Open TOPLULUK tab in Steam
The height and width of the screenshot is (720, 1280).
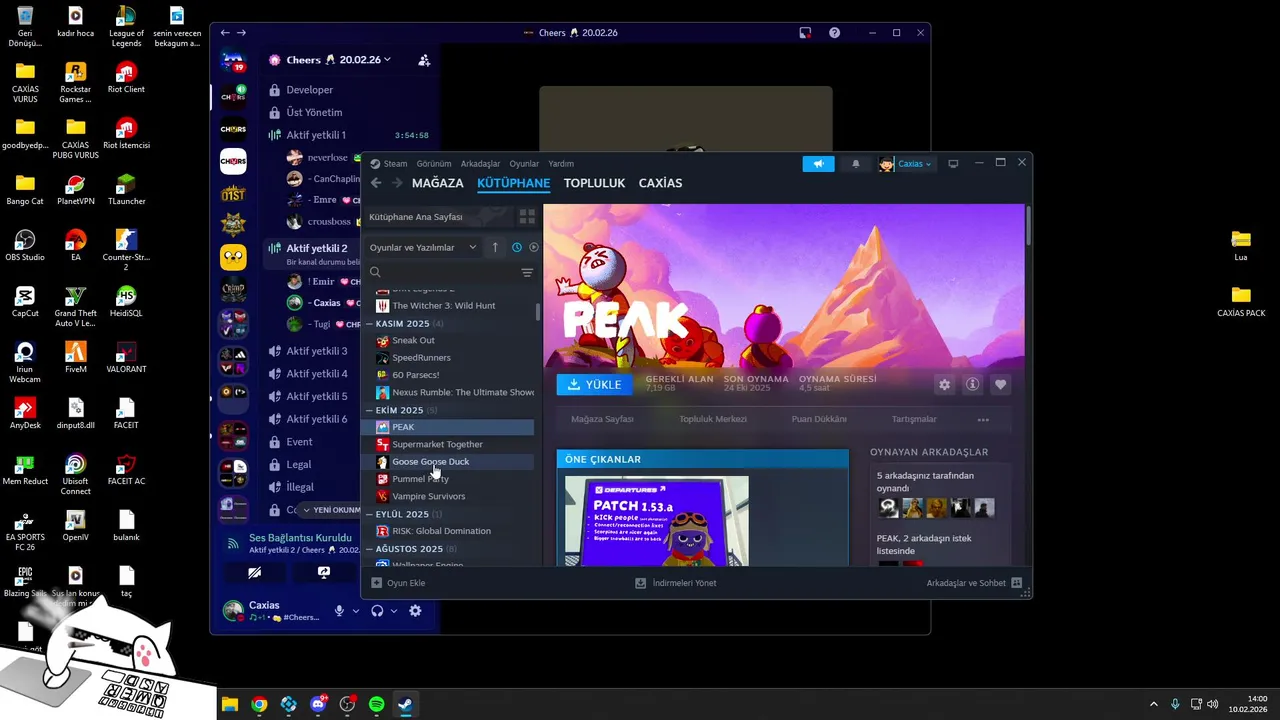click(594, 183)
